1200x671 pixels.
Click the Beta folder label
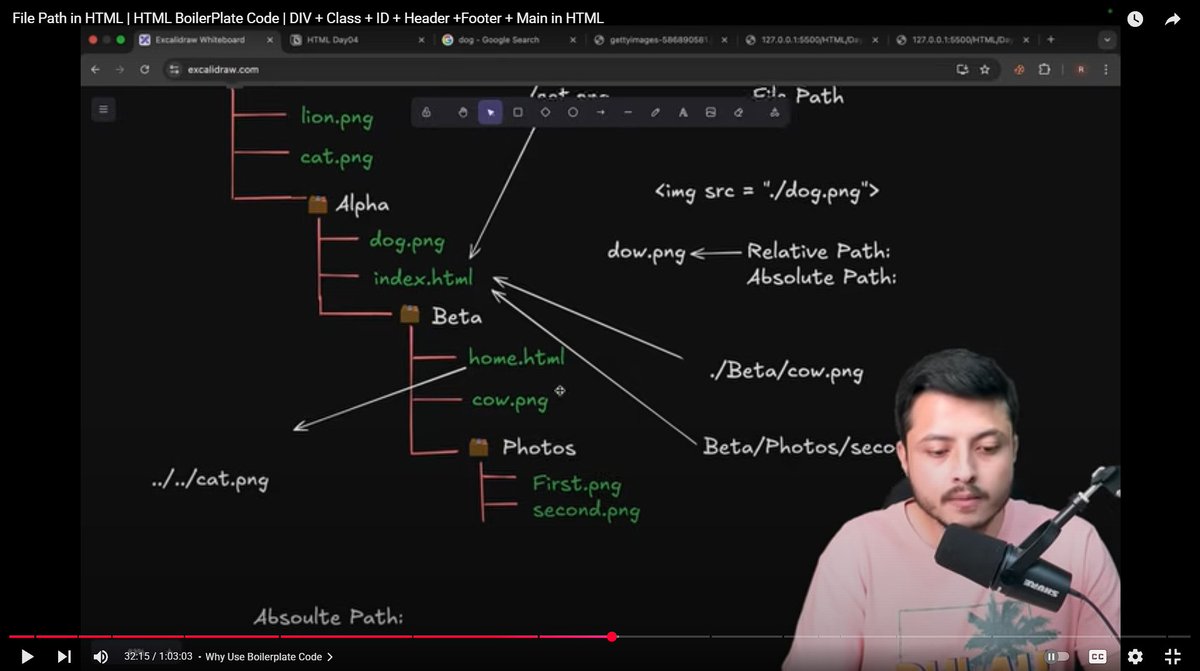[x=457, y=316]
